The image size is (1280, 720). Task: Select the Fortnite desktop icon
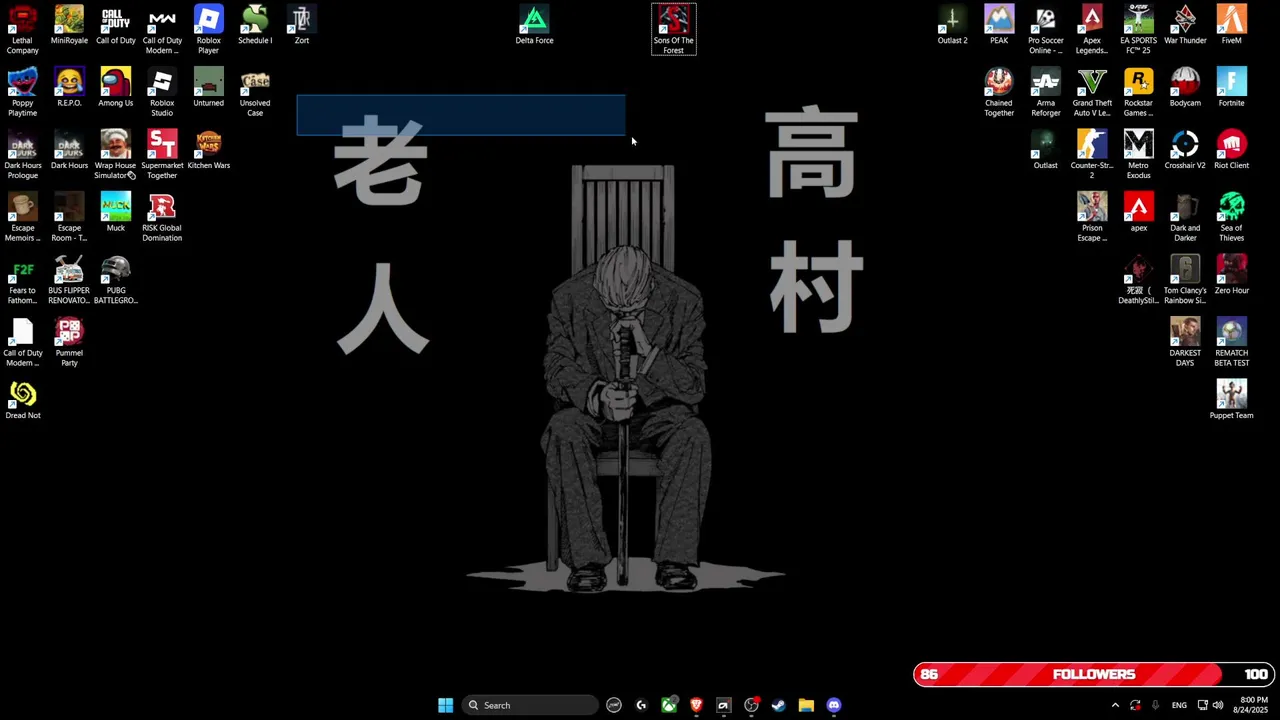[1231, 88]
